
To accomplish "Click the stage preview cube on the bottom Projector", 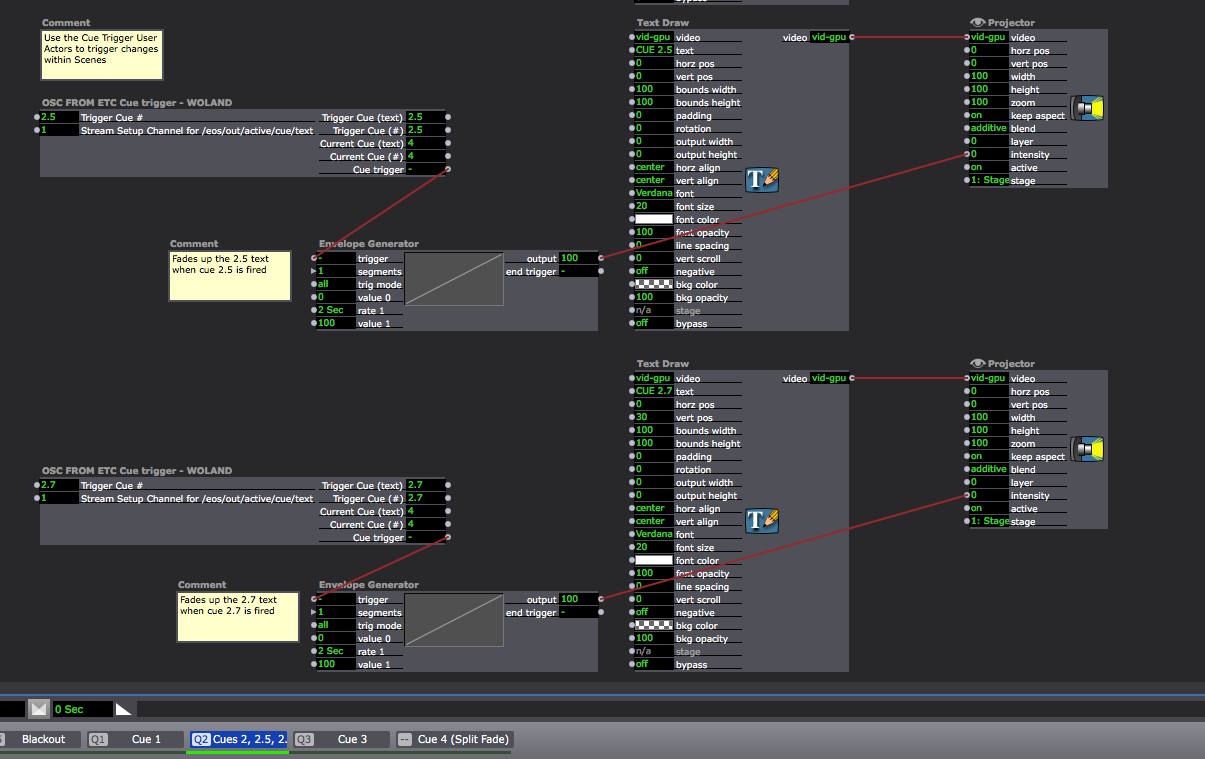I will (x=1087, y=448).
